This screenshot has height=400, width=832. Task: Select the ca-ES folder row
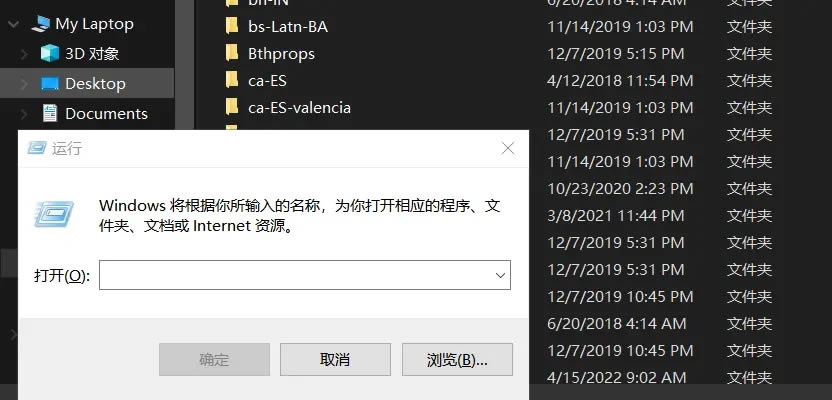[x=499, y=81]
